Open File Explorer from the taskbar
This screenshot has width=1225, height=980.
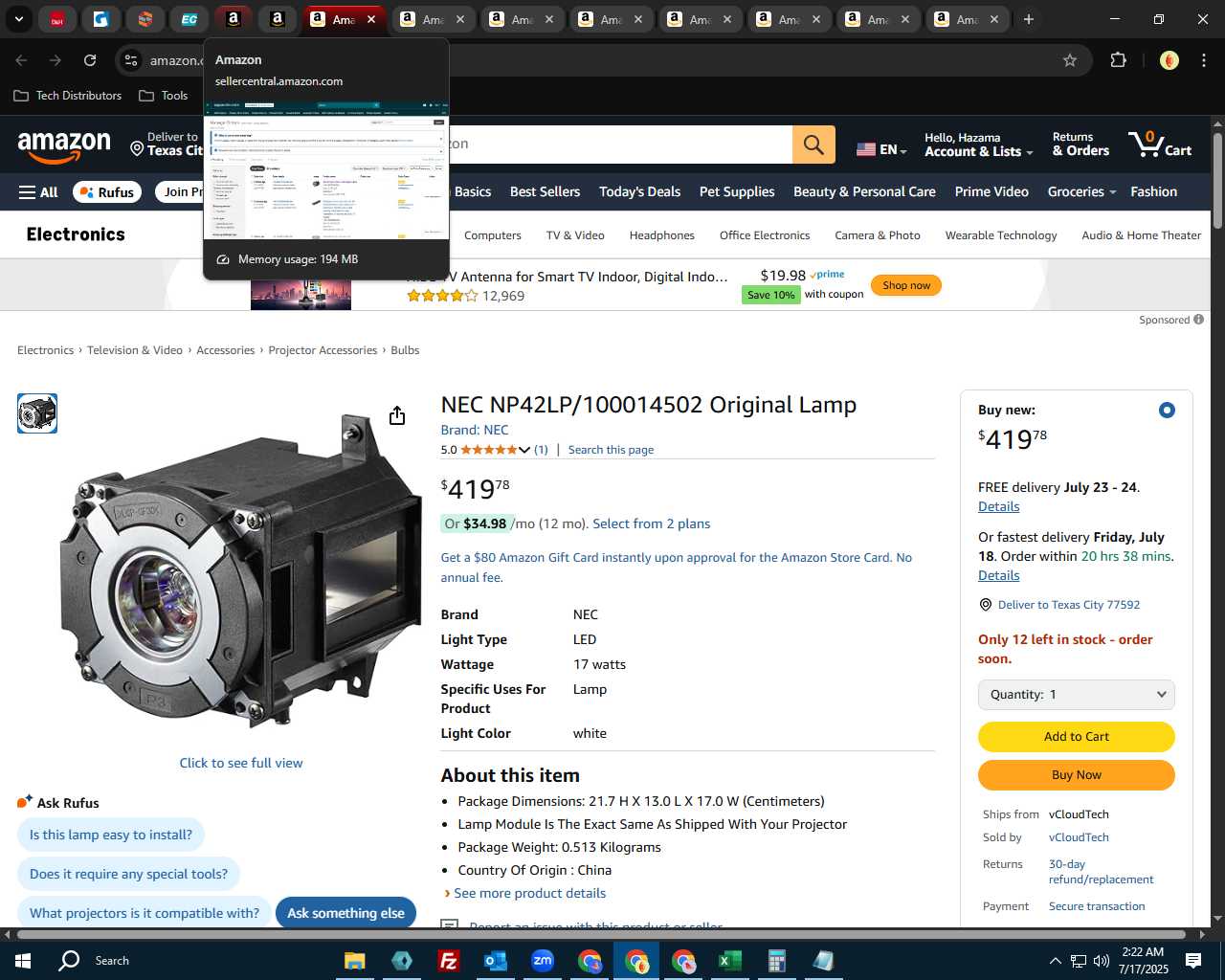coord(354,960)
